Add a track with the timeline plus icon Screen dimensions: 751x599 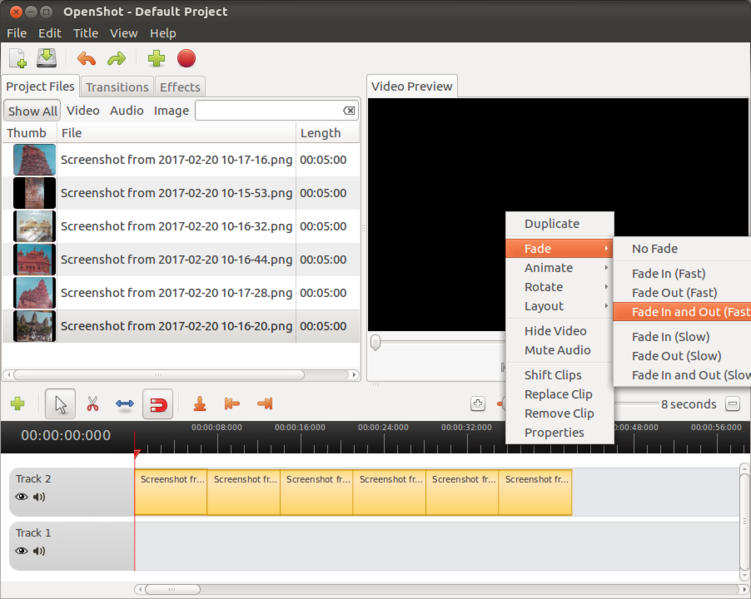[18, 404]
